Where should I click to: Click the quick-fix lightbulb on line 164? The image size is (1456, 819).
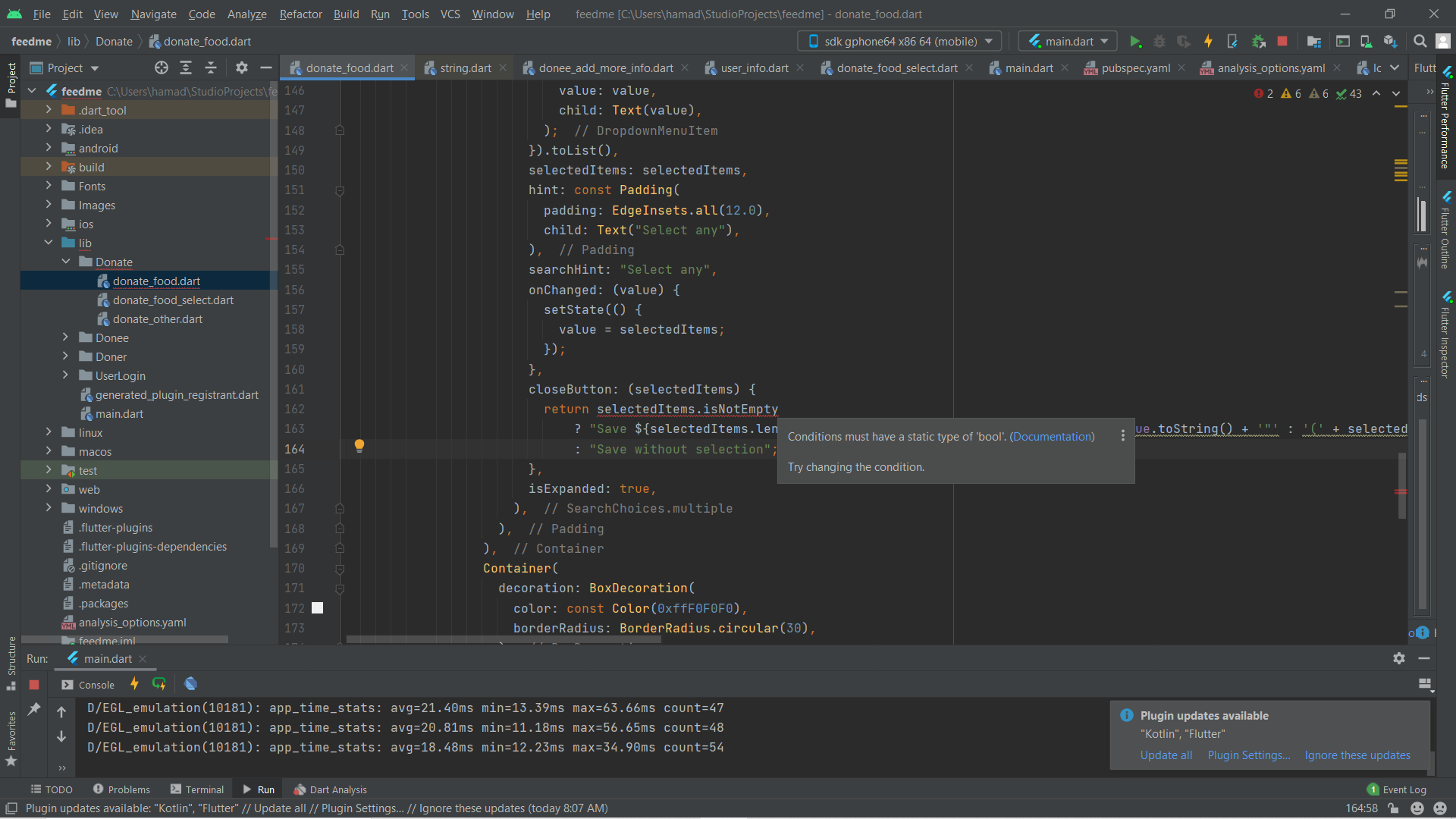(359, 446)
